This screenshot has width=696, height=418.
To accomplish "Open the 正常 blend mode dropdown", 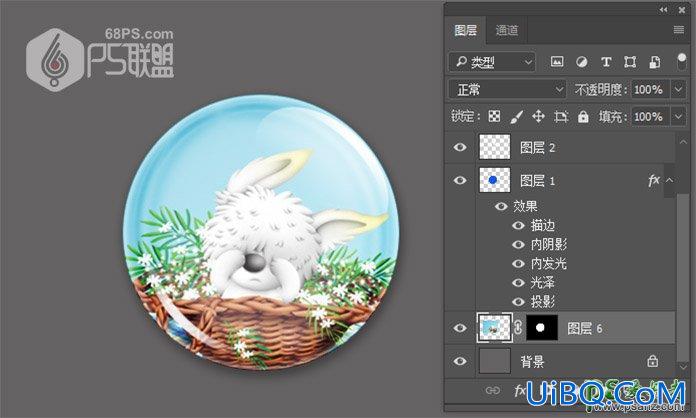I will [507, 89].
